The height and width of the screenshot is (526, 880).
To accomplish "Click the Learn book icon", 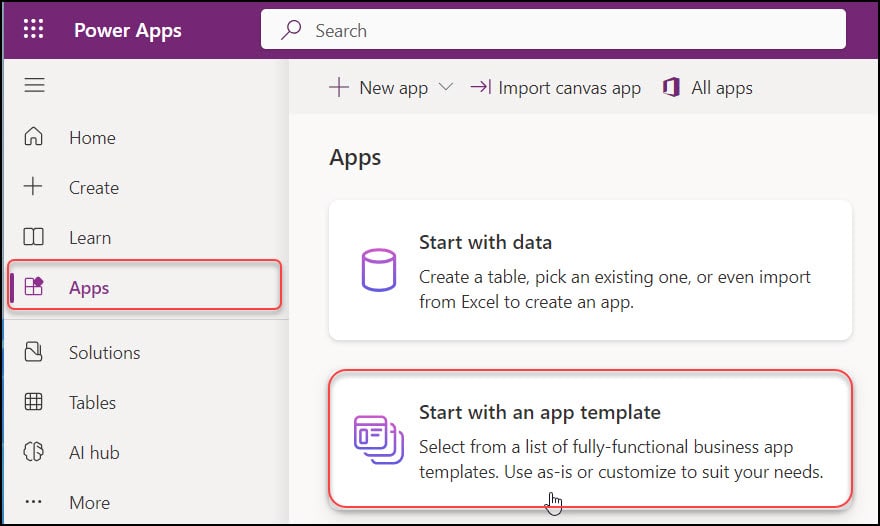I will (x=34, y=236).
